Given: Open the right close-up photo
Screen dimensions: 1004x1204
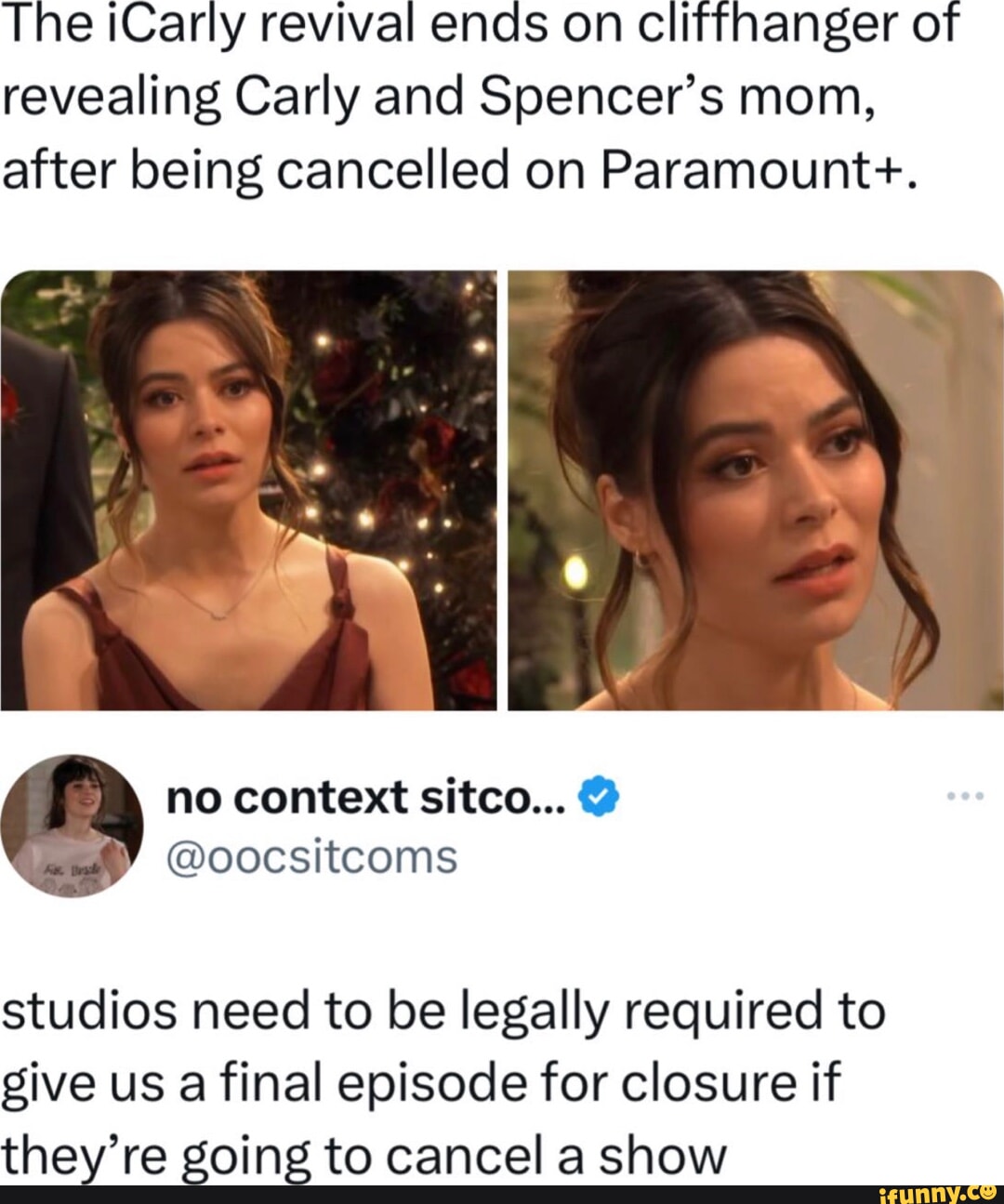Looking at the screenshot, I should [x=755, y=490].
